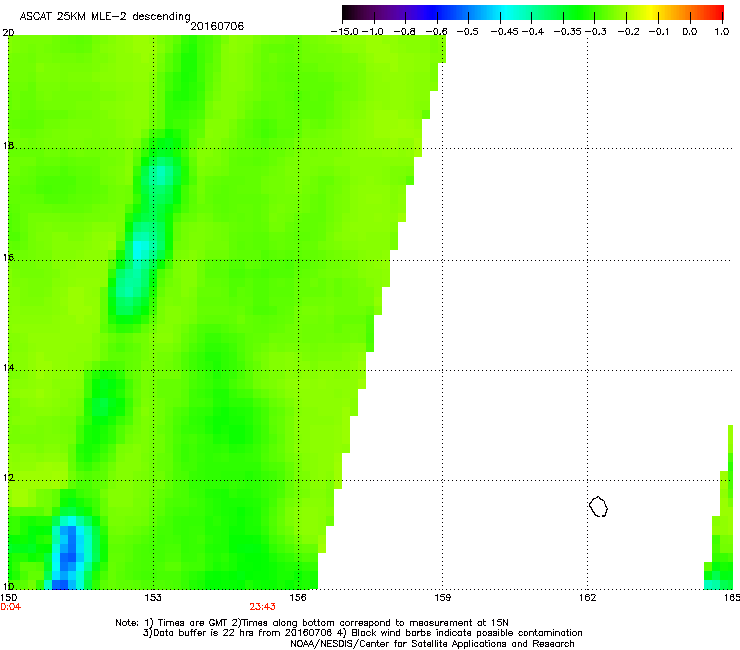Select the -0.4 color scale label

(533, 32)
